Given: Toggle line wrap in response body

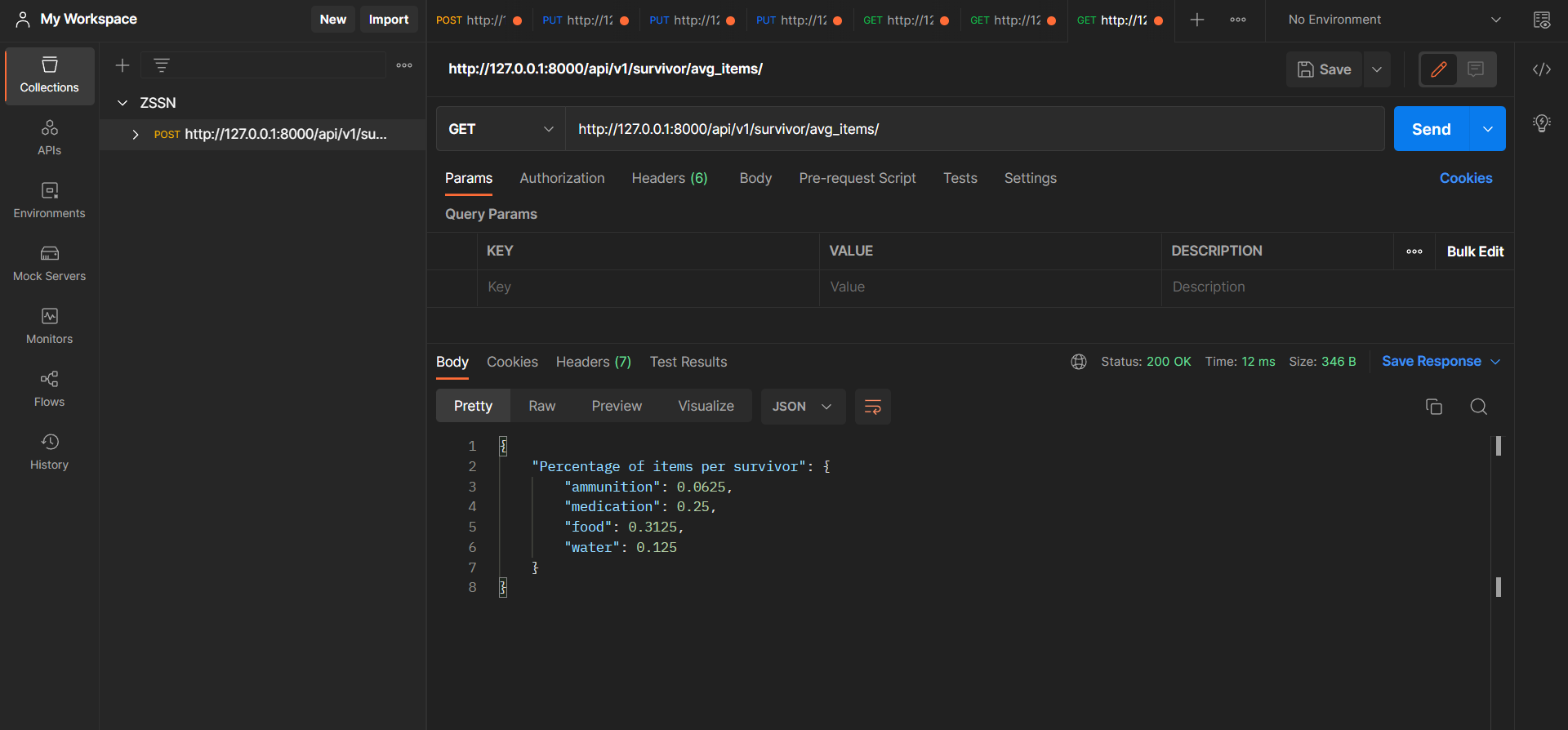Looking at the screenshot, I should tap(873, 407).
